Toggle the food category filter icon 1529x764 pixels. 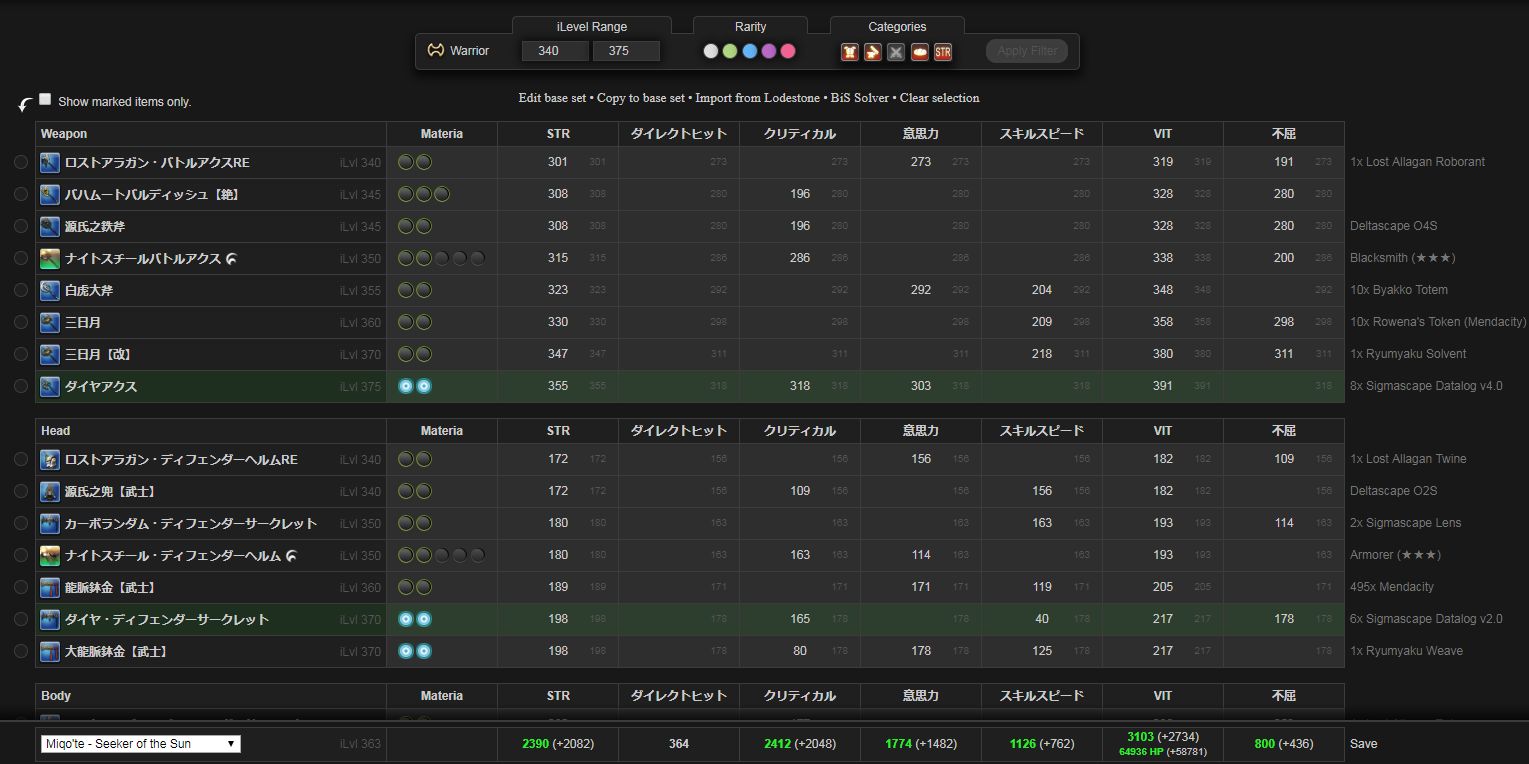pos(920,51)
